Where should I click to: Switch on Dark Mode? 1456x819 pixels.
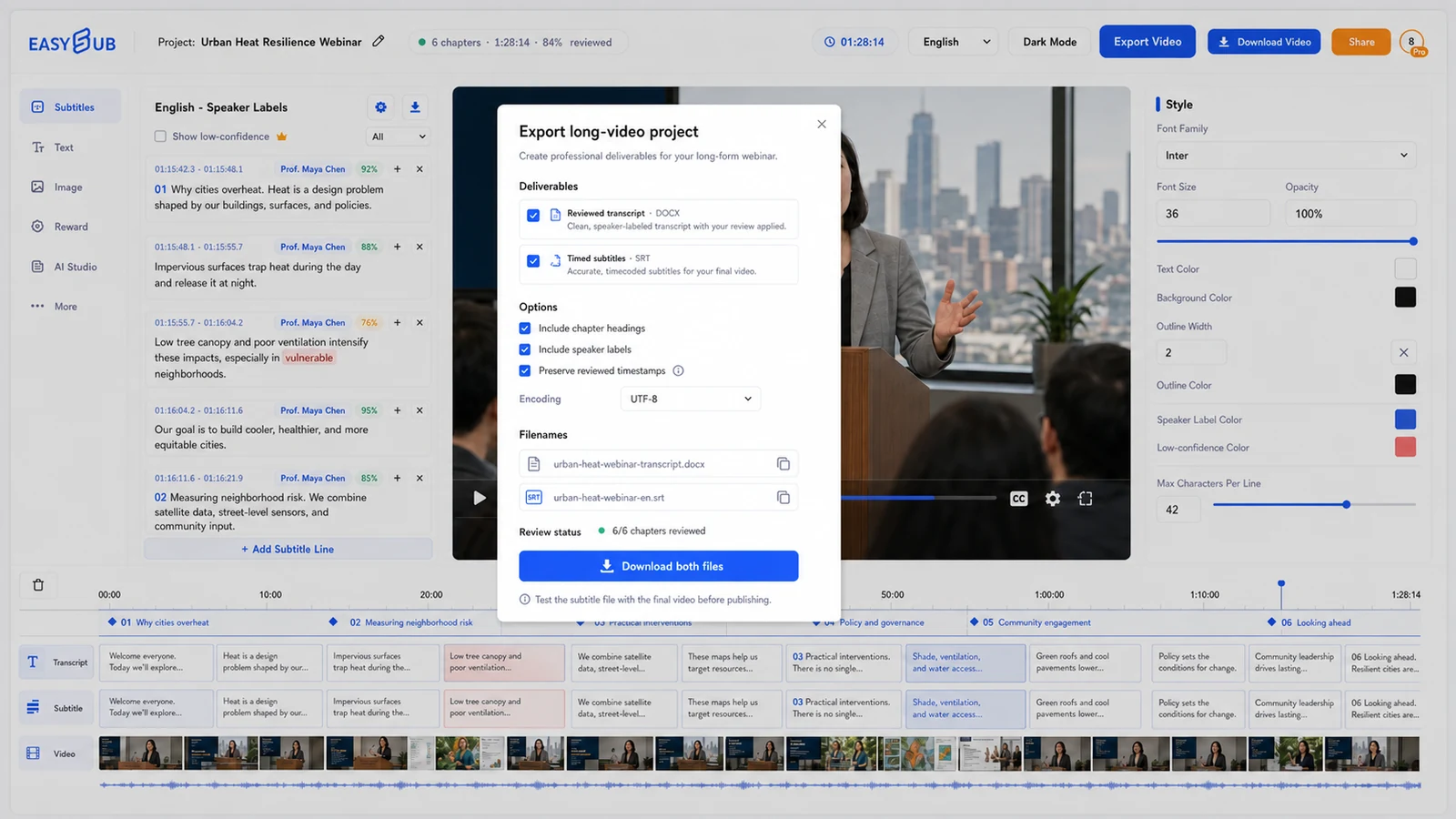tap(1049, 42)
